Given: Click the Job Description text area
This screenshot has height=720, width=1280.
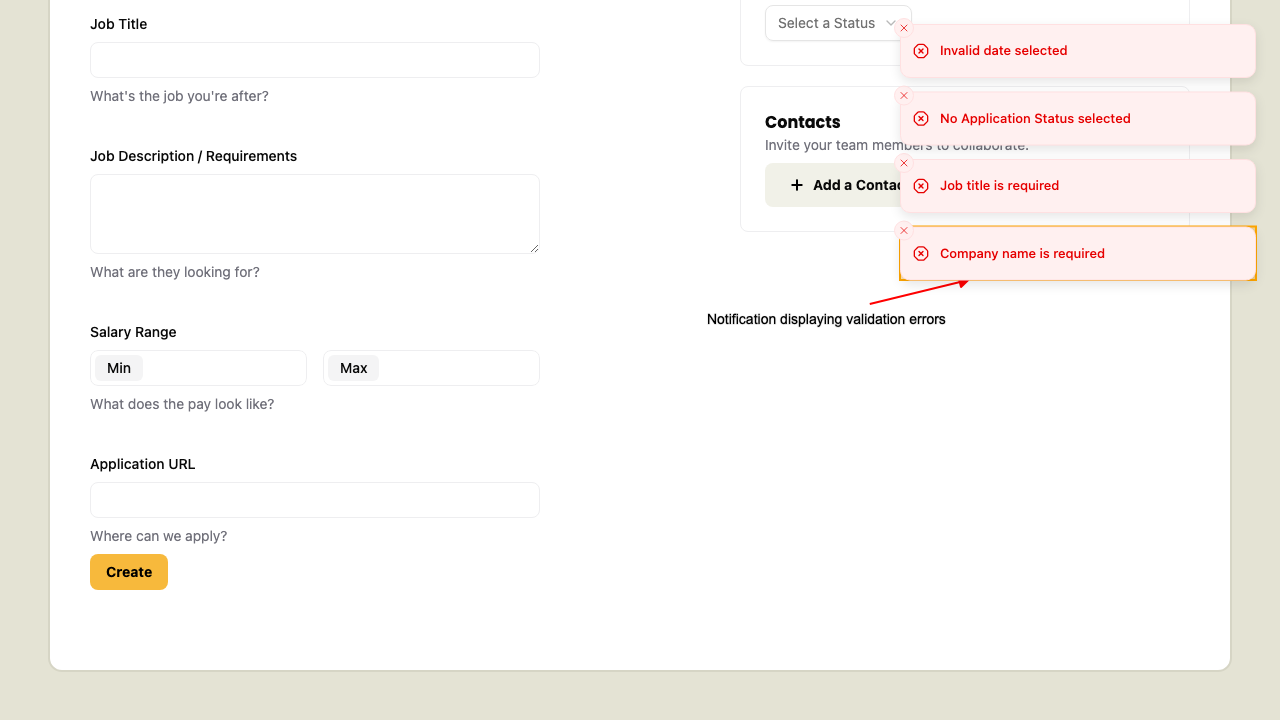Looking at the screenshot, I should 315,213.
